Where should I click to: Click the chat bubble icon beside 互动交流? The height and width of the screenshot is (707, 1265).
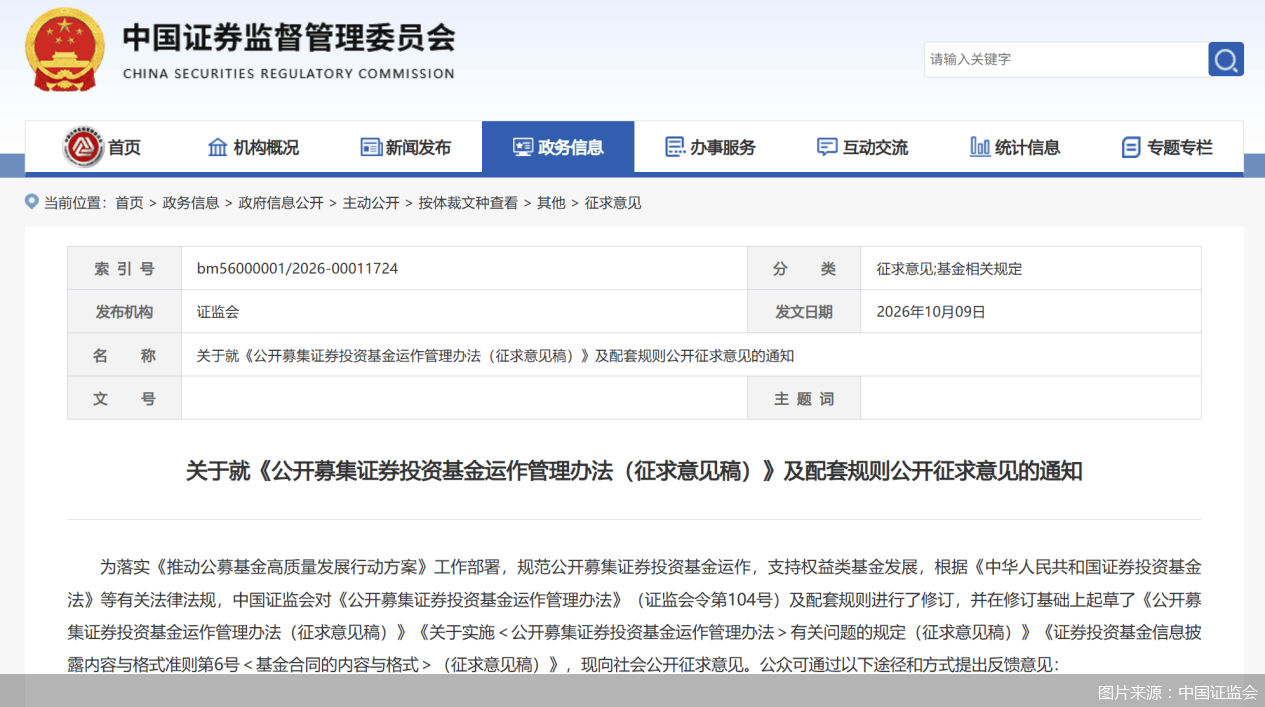click(827, 147)
